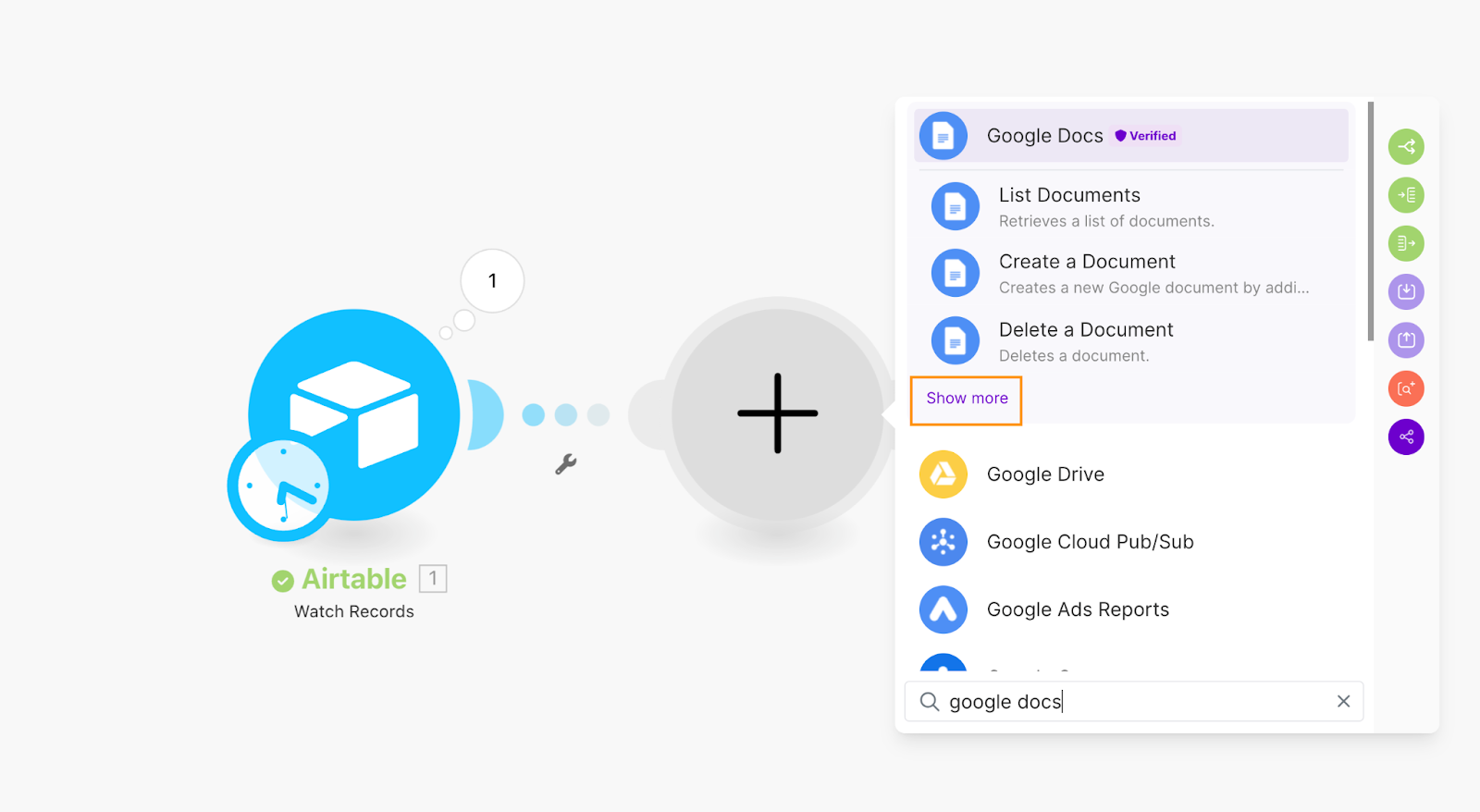Open the Airtable module circle
Viewport: 1480px width, 812px height.
[354, 414]
